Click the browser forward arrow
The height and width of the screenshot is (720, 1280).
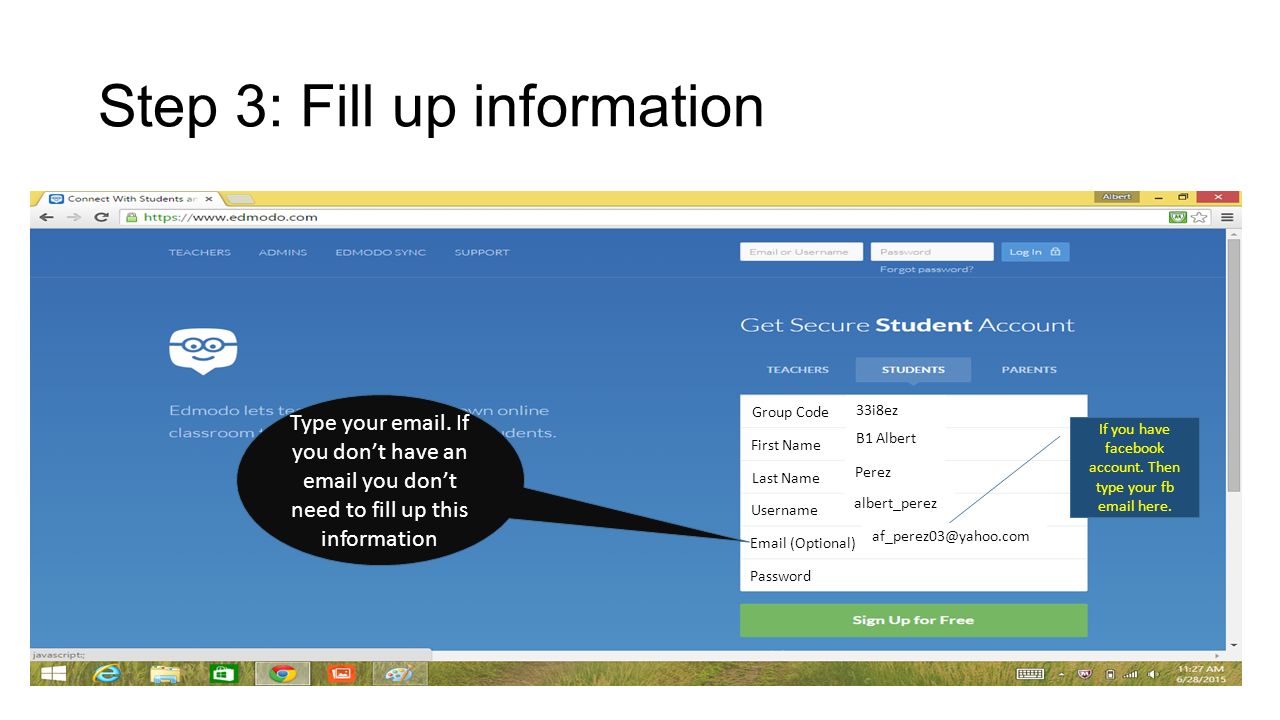point(74,217)
